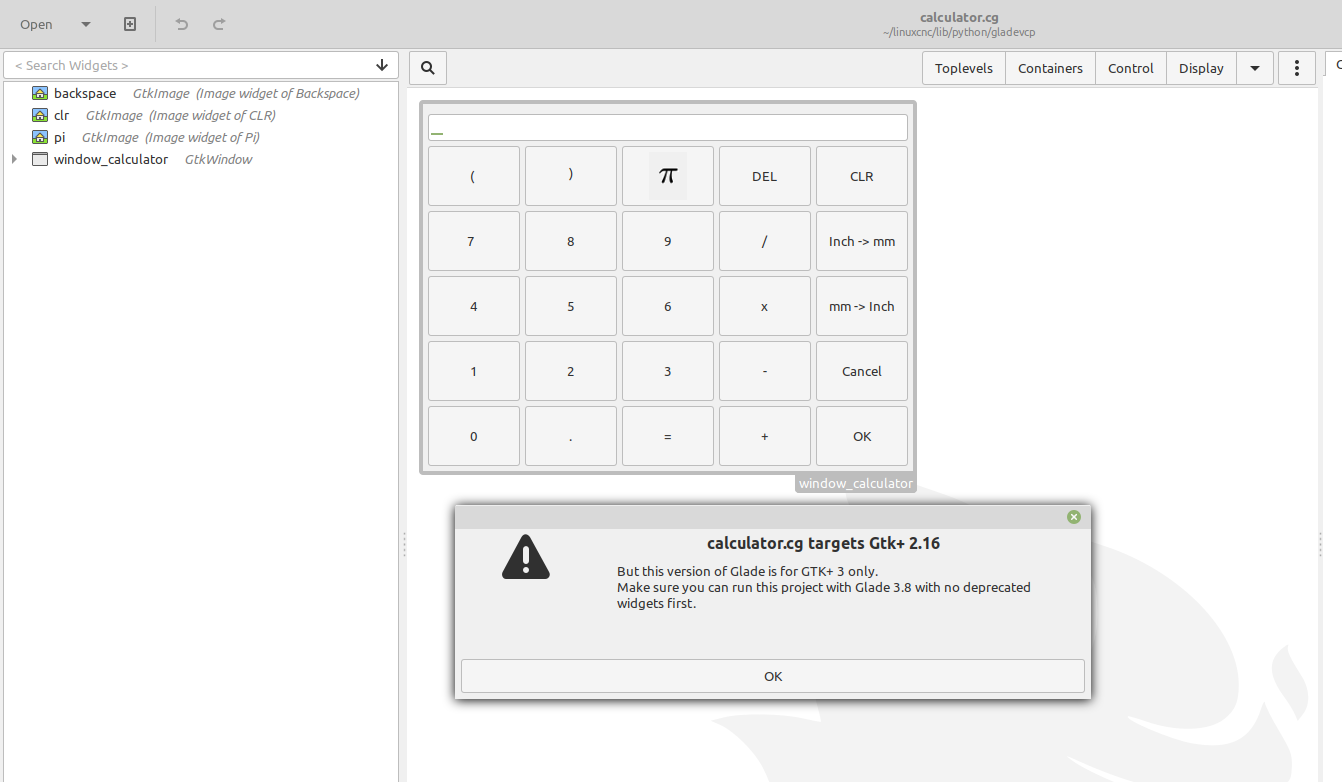Expand the window_calculator tree node
Viewport: 1342px width, 782px height.
point(14,159)
